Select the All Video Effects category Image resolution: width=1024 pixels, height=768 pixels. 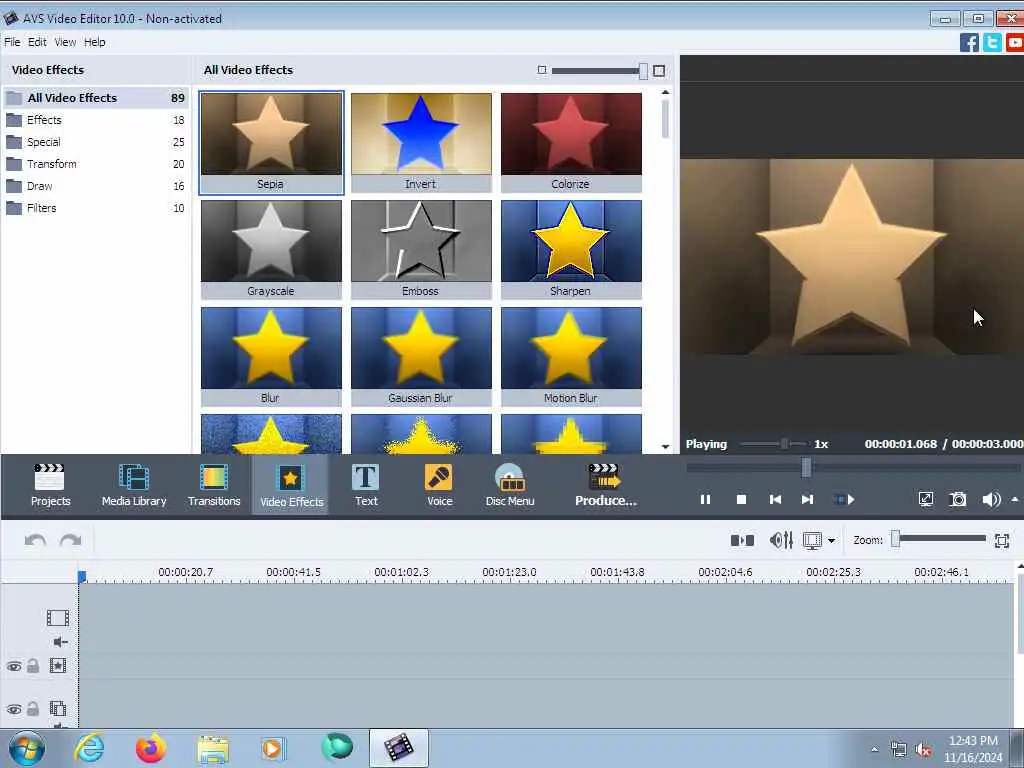(x=96, y=98)
